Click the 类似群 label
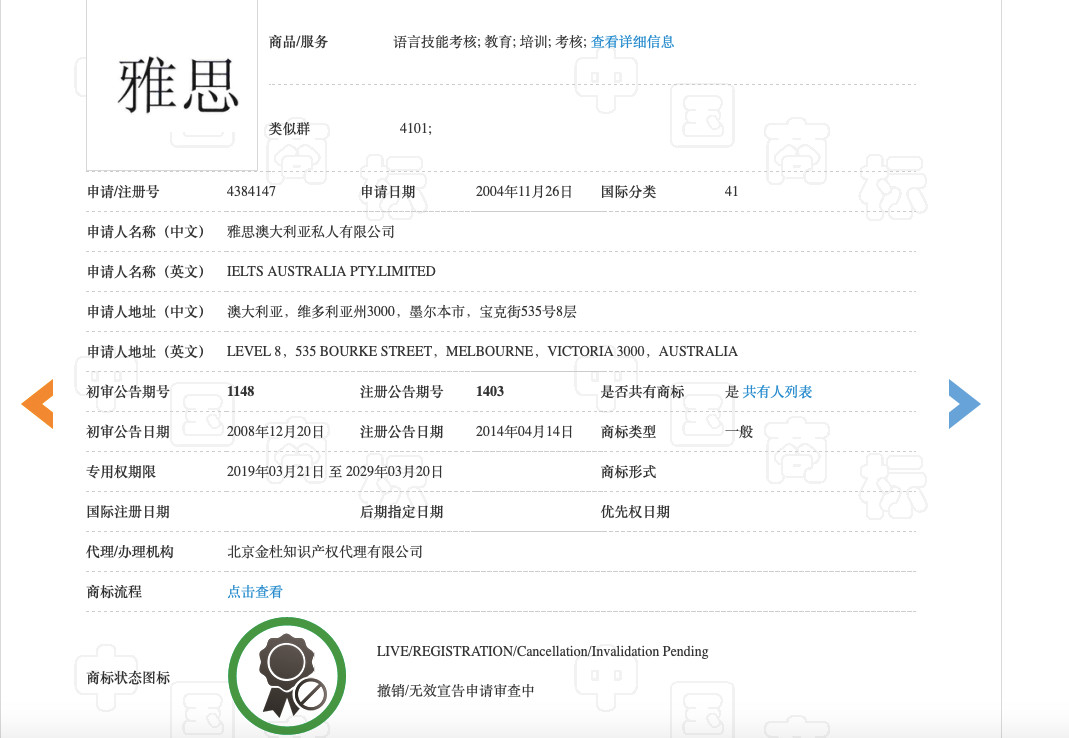This screenshot has height=738, width=1069. click(289, 129)
